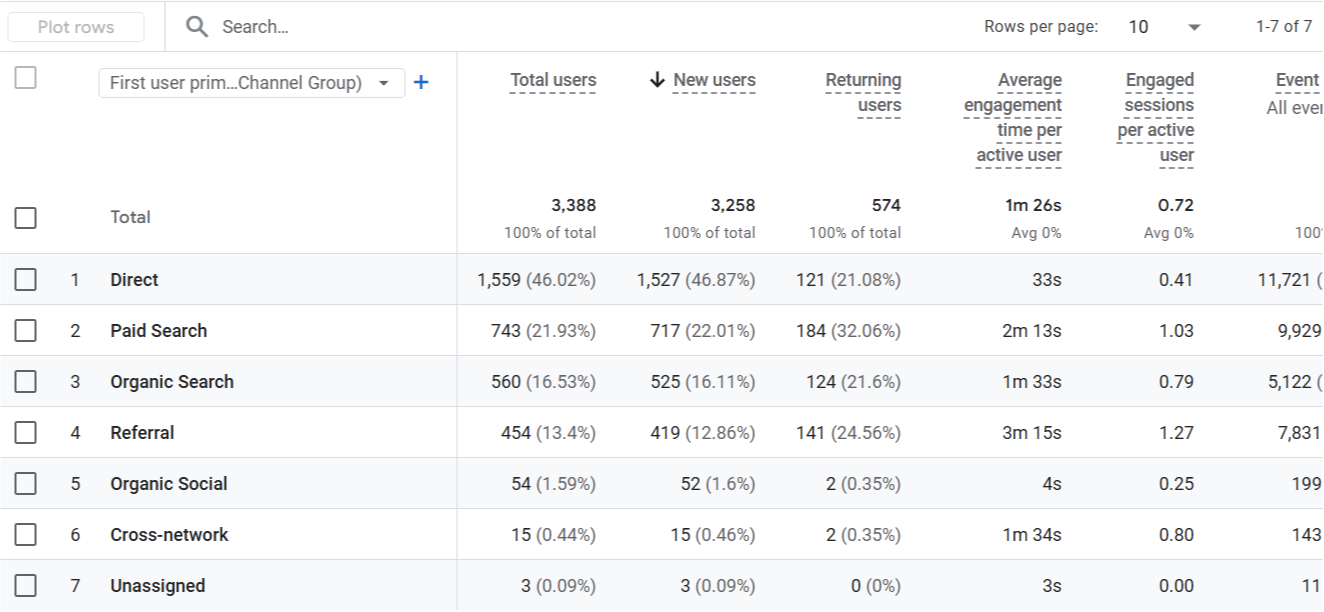Select the Direct row checkbox
1324x612 pixels.
(26, 280)
